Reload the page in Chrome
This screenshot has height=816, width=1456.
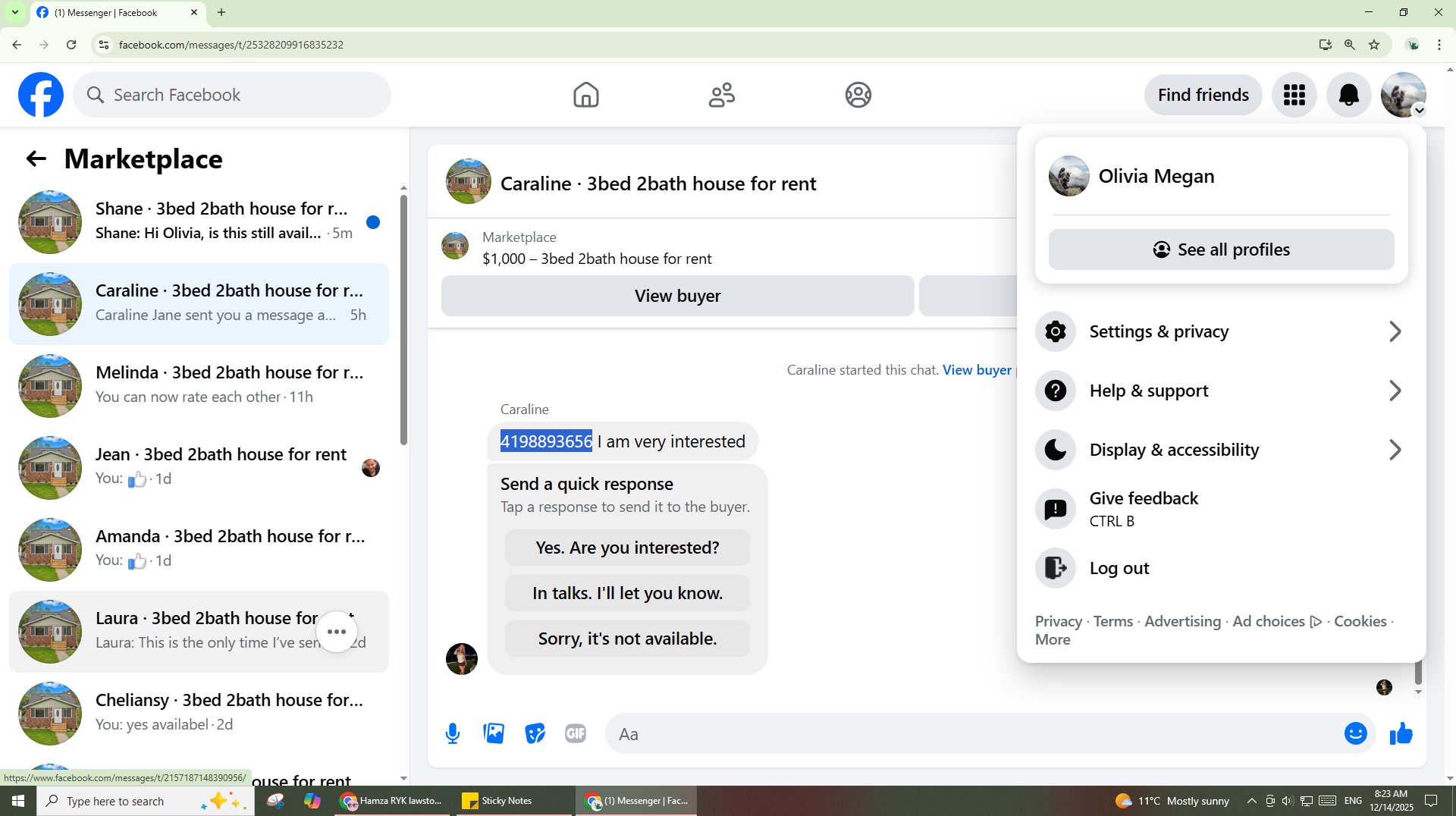[x=71, y=45]
